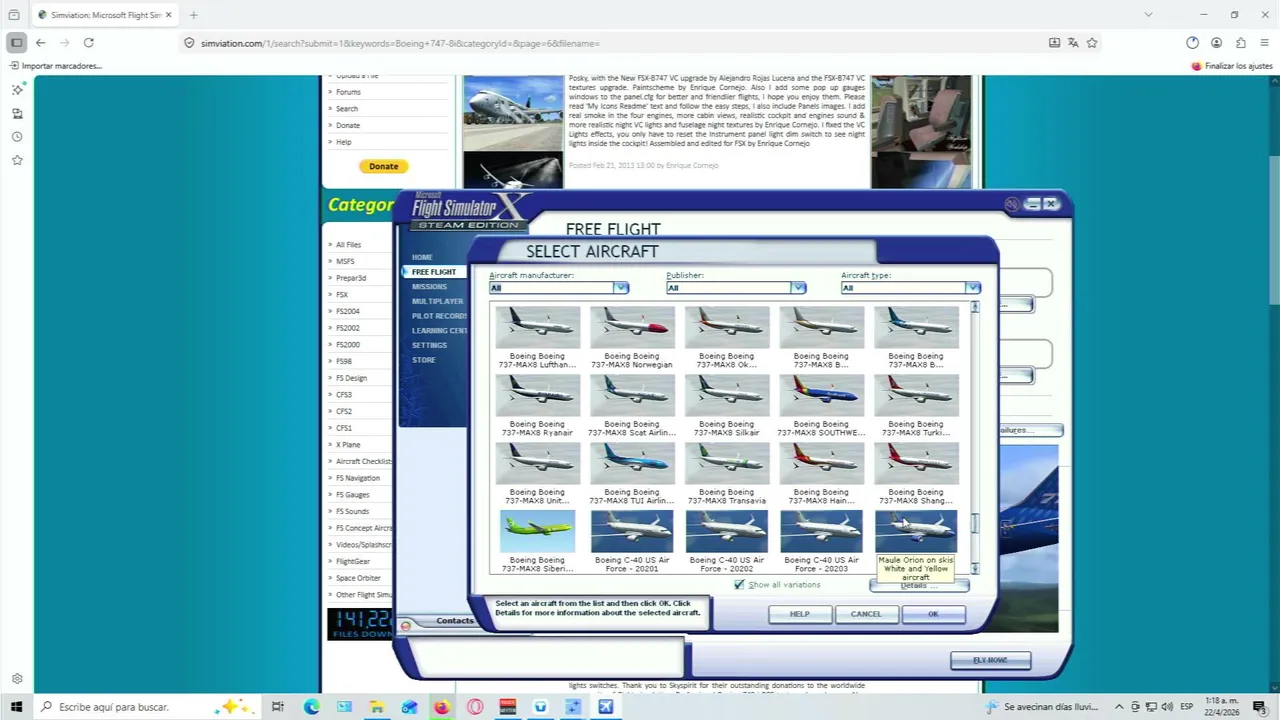Open the Windows Start menu

coord(16,707)
